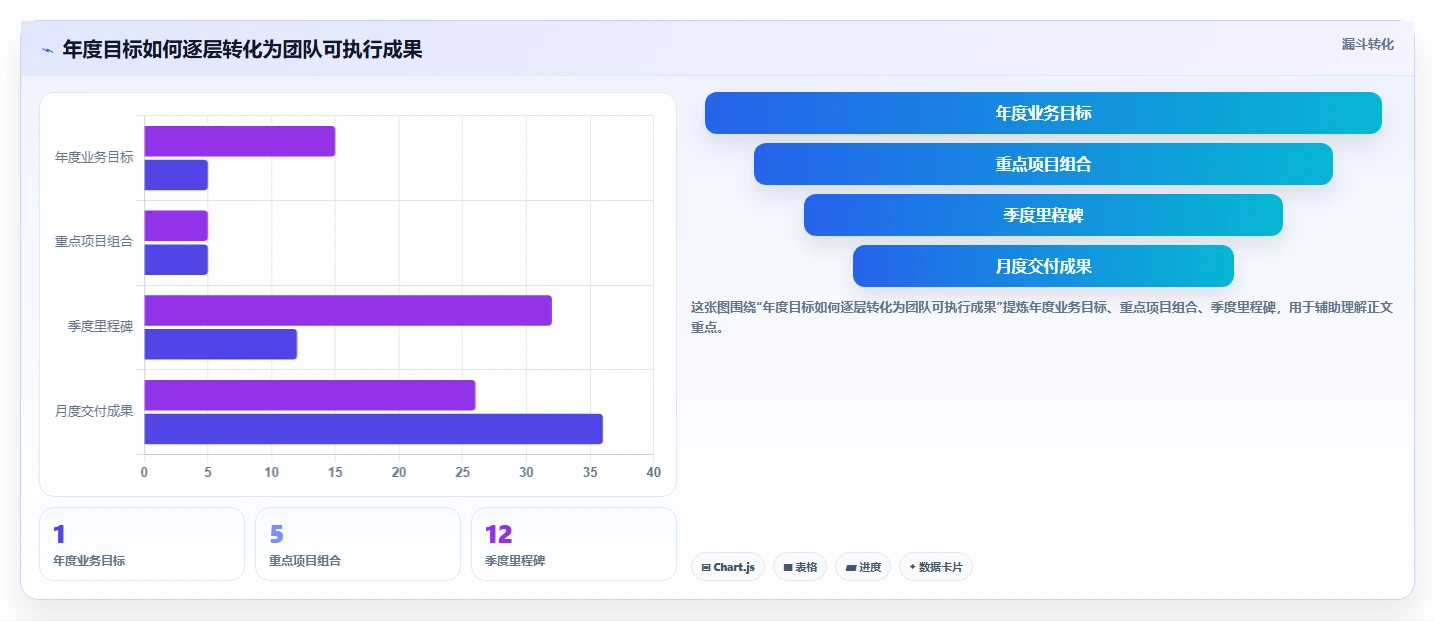Click the 进度 tag
1435x621 pixels.
pyautogui.click(x=863, y=567)
